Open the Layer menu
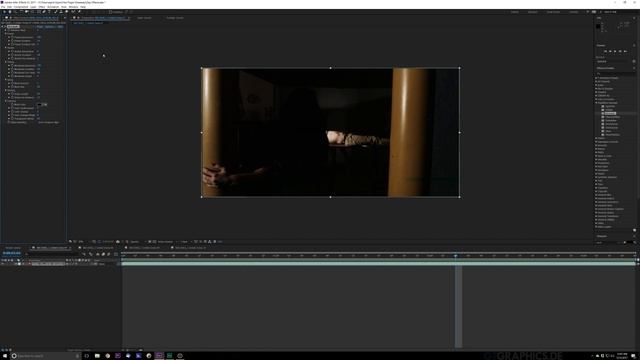This screenshot has height=360, width=640. (33, 7)
